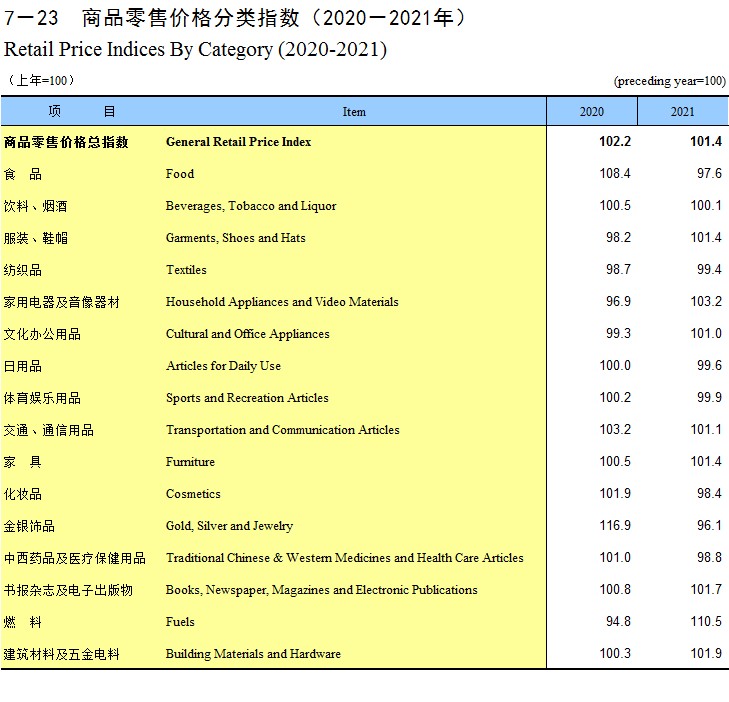The height and width of the screenshot is (702, 729).
Task: Click Gold, Silver and Jewelry 2020 value 116.9
Action: coord(615,526)
